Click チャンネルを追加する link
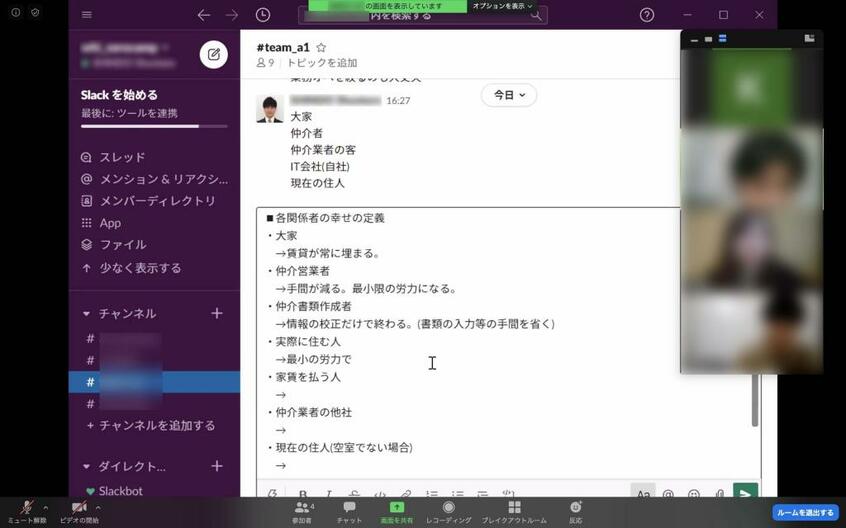Screen dimensions: 846x528 point(151,426)
